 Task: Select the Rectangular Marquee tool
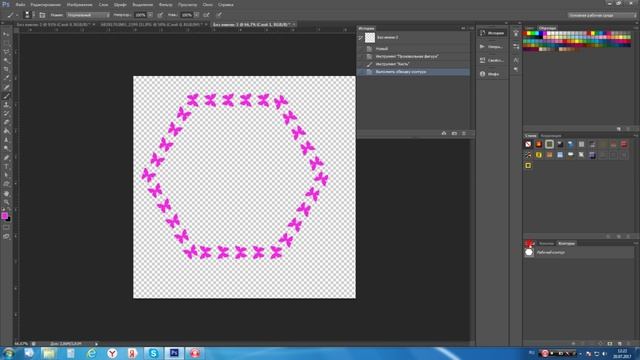pyautogui.click(x=7, y=43)
